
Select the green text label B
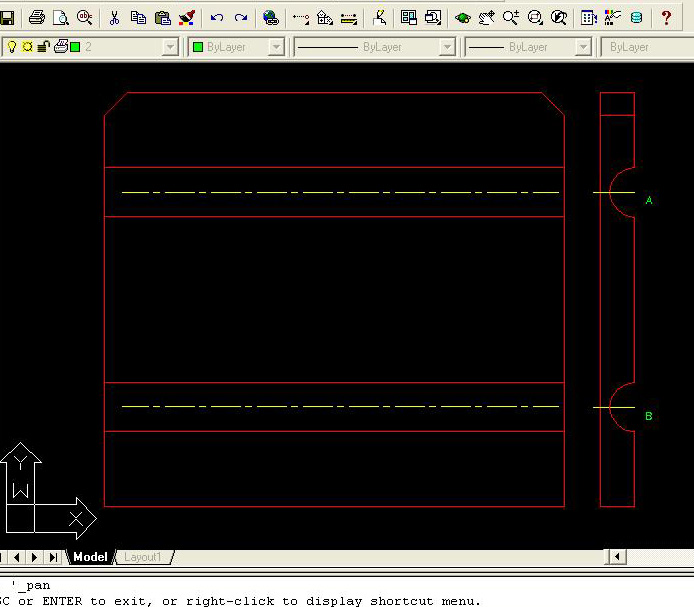tap(649, 416)
